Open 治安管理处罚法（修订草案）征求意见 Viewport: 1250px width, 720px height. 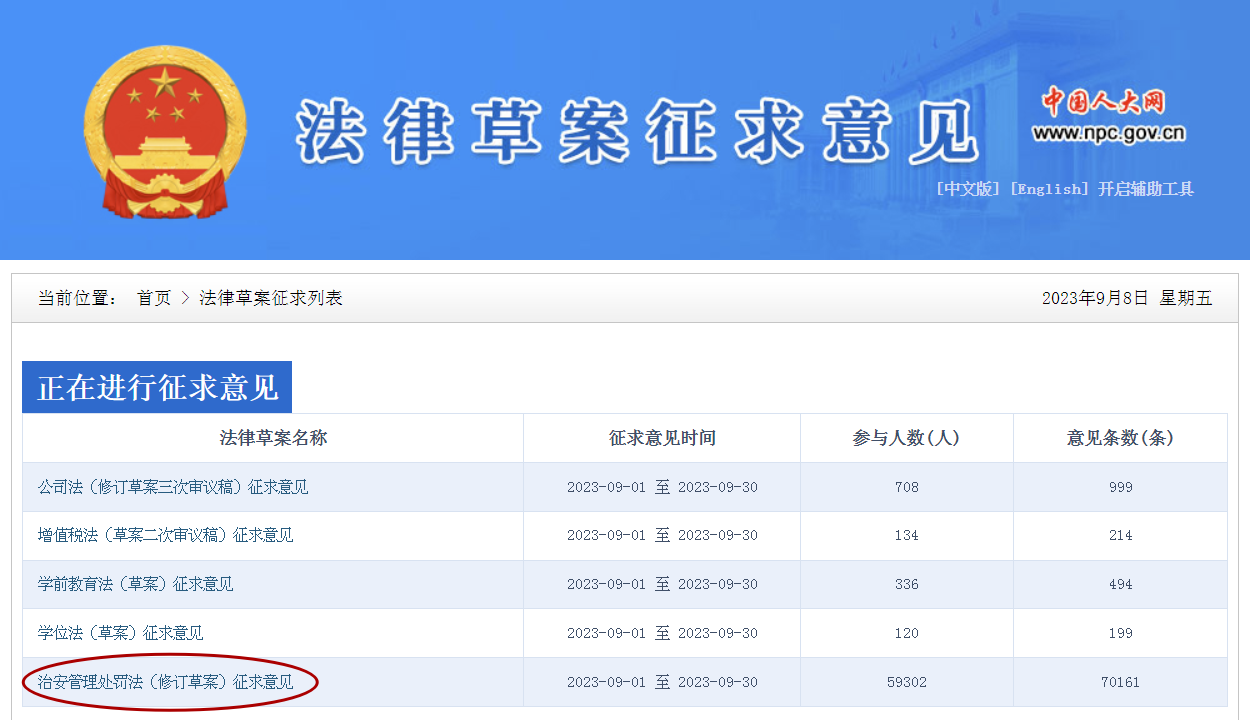click(166, 682)
